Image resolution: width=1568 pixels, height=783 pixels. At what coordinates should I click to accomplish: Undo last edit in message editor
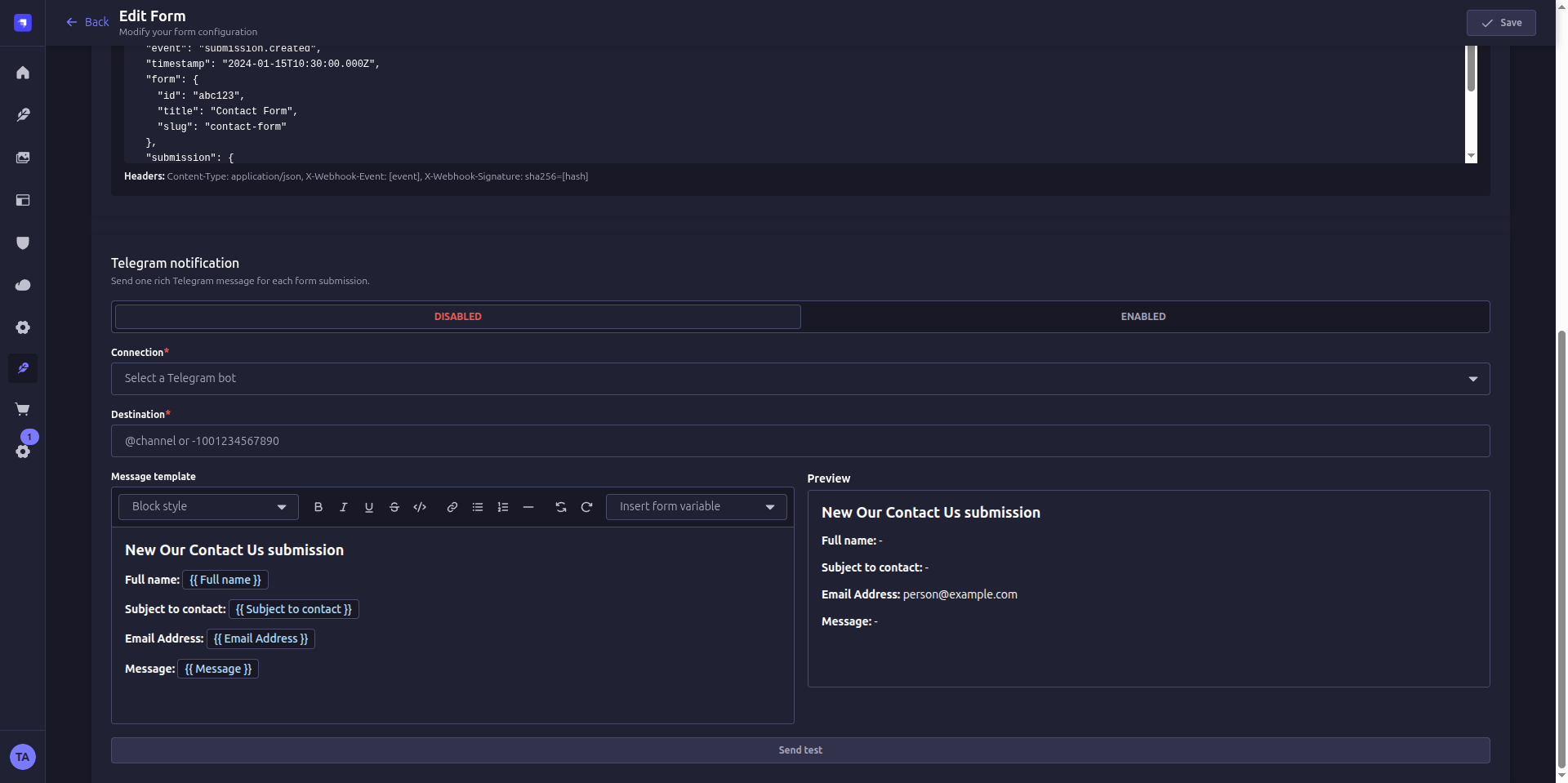pyautogui.click(x=561, y=507)
